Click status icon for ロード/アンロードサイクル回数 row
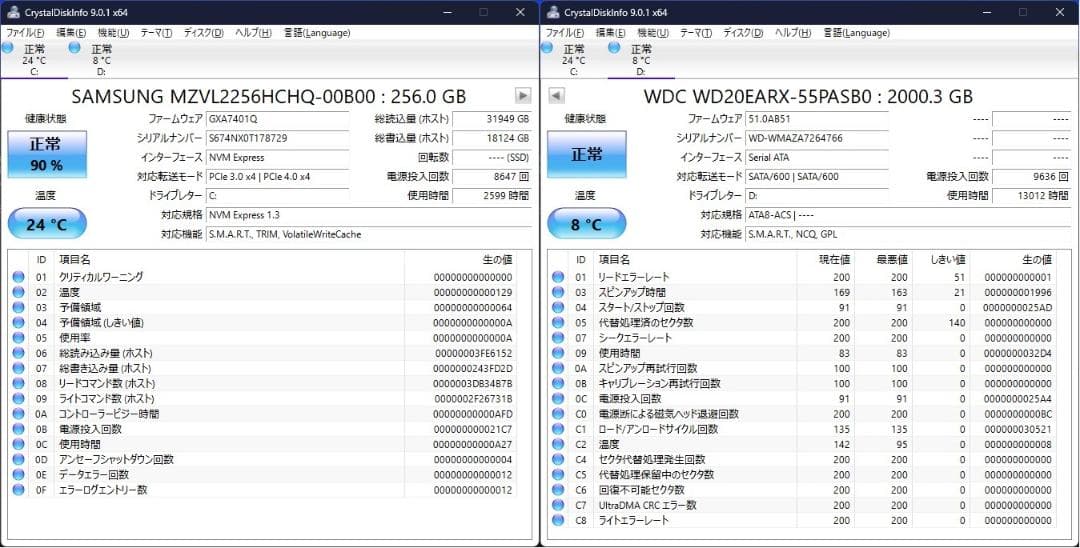This screenshot has width=1080, height=548. click(558, 429)
